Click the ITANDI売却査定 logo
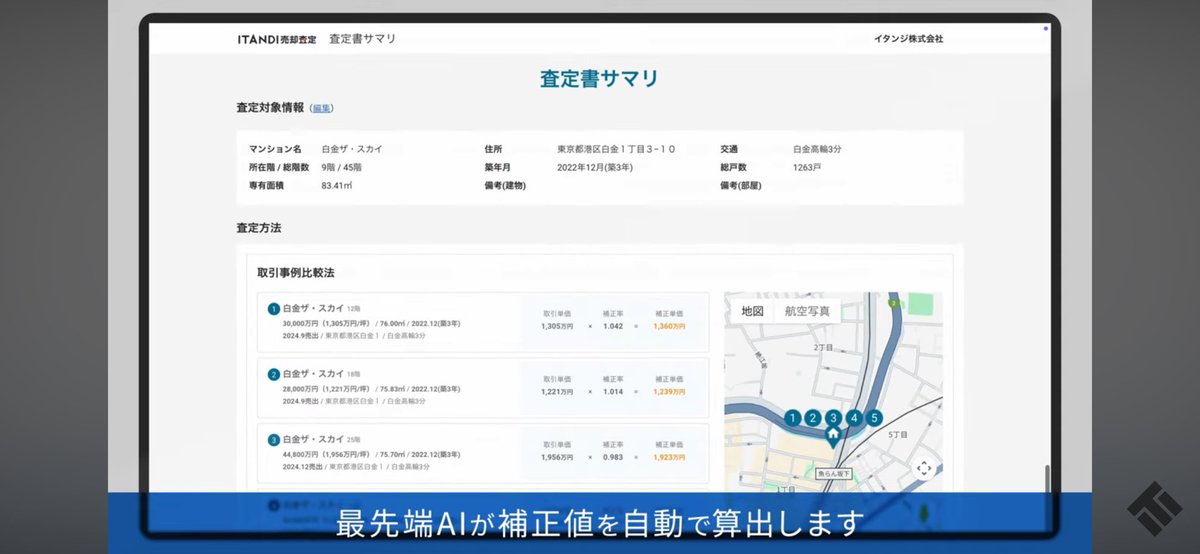This screenshot has width=1200, height=554. point(277,39)
